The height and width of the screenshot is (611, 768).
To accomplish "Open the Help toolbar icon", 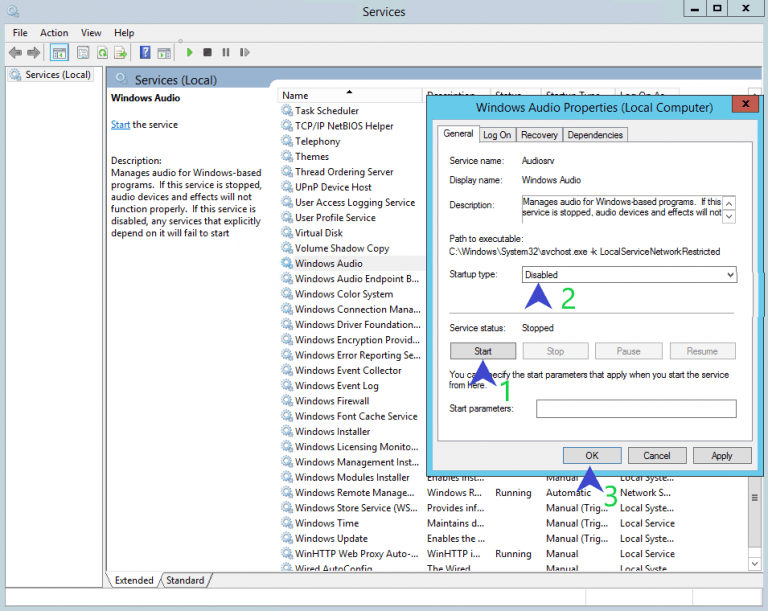I will tap(145, 52).
